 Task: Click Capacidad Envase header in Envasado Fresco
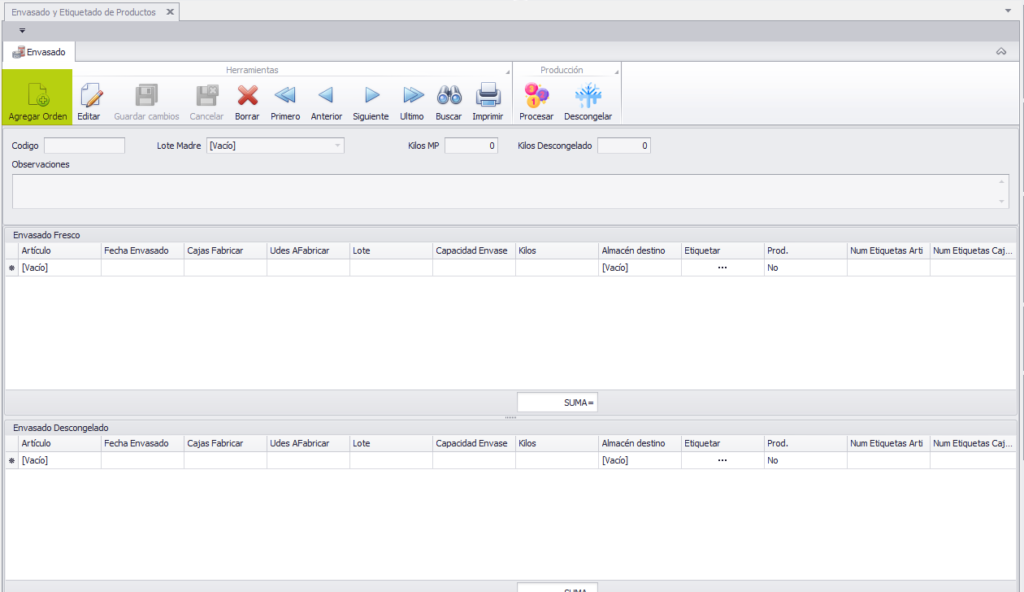(474, 250)
